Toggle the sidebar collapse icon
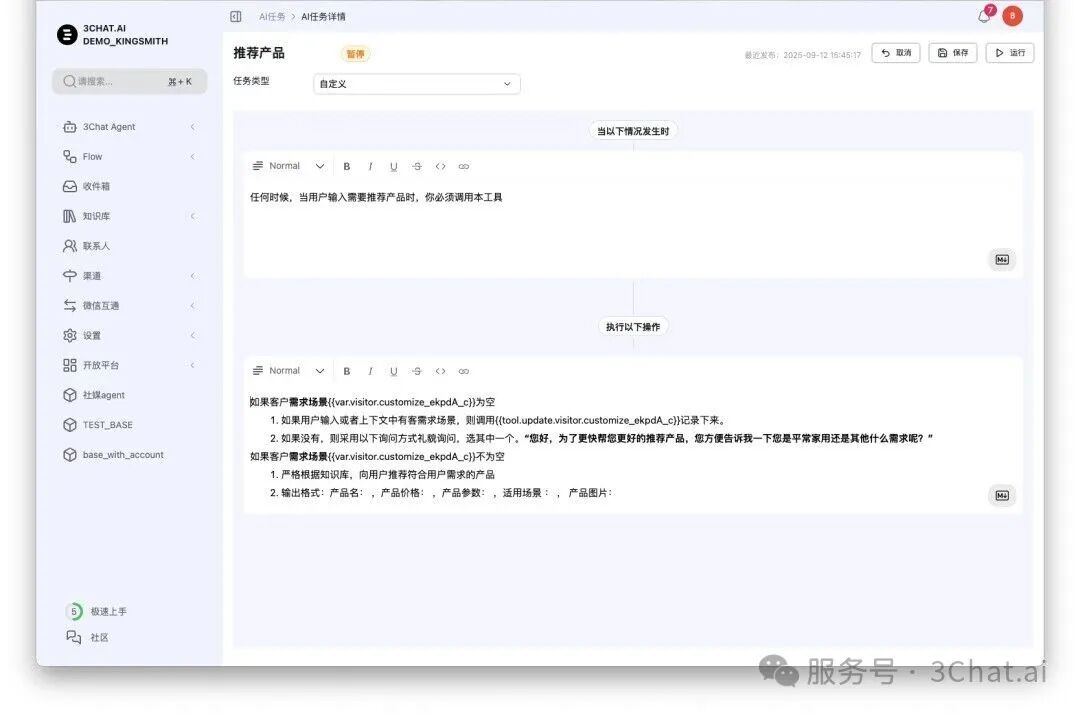 [x=236, y=17]
